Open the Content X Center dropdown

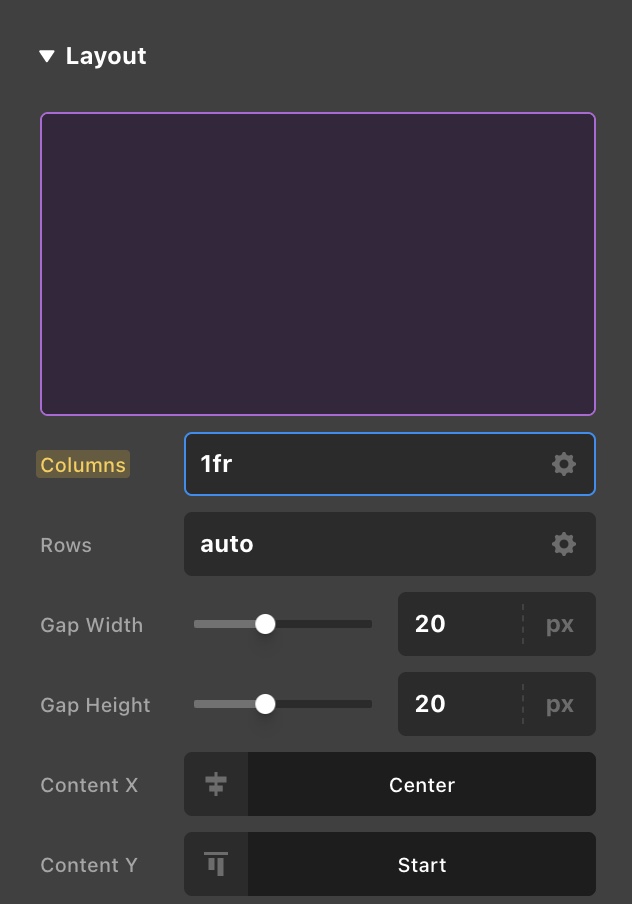pos(422,785)
